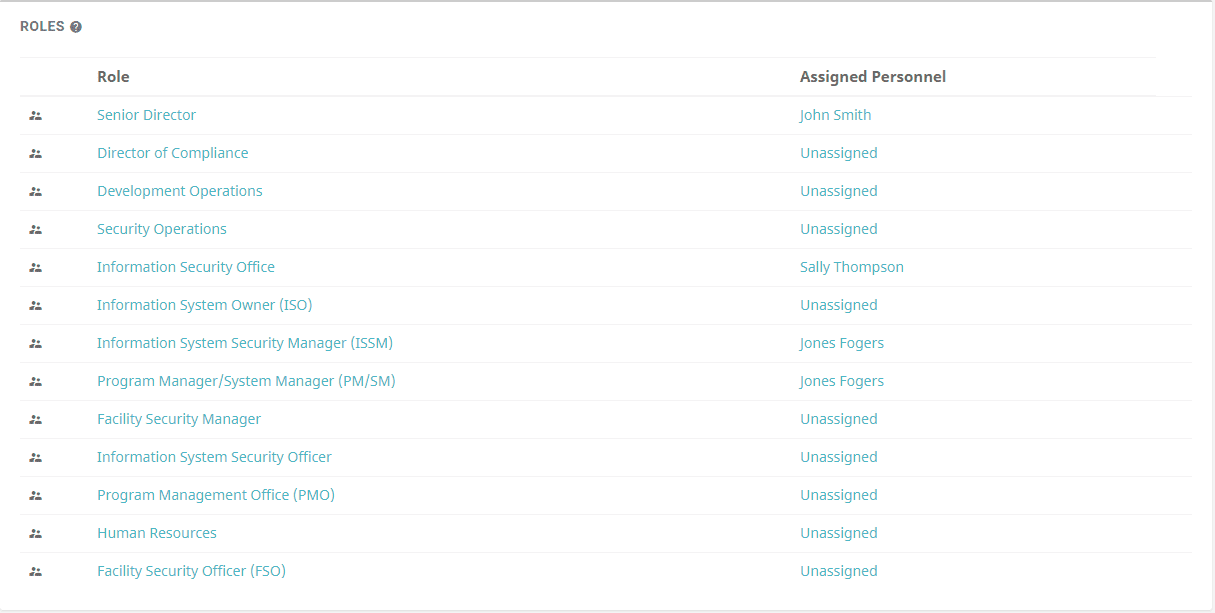Screen dimensions: 1215x613
Task: Open the Program Manager/System Manager (PM/SM) role
Action: [x=246, y=381]
